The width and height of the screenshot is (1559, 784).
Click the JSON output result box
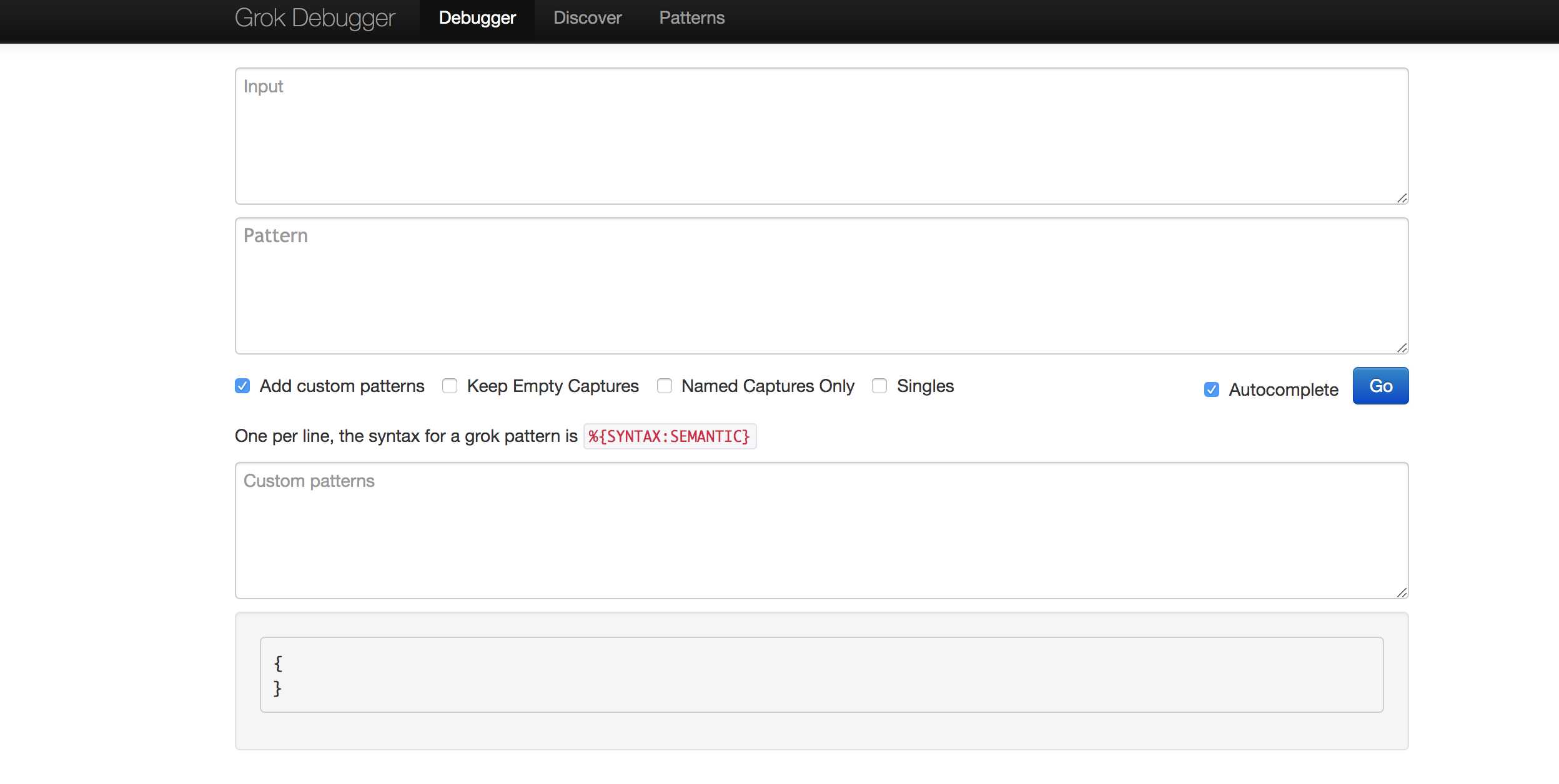821,675
